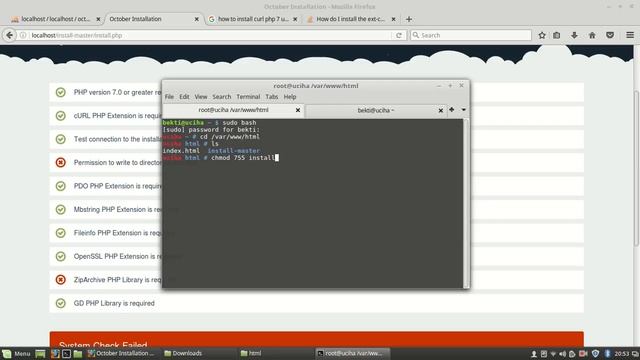The height and width of the screenshot is (360, 640).
Task: Focus the Firefox Search field
Action: (x=471, y=35)
